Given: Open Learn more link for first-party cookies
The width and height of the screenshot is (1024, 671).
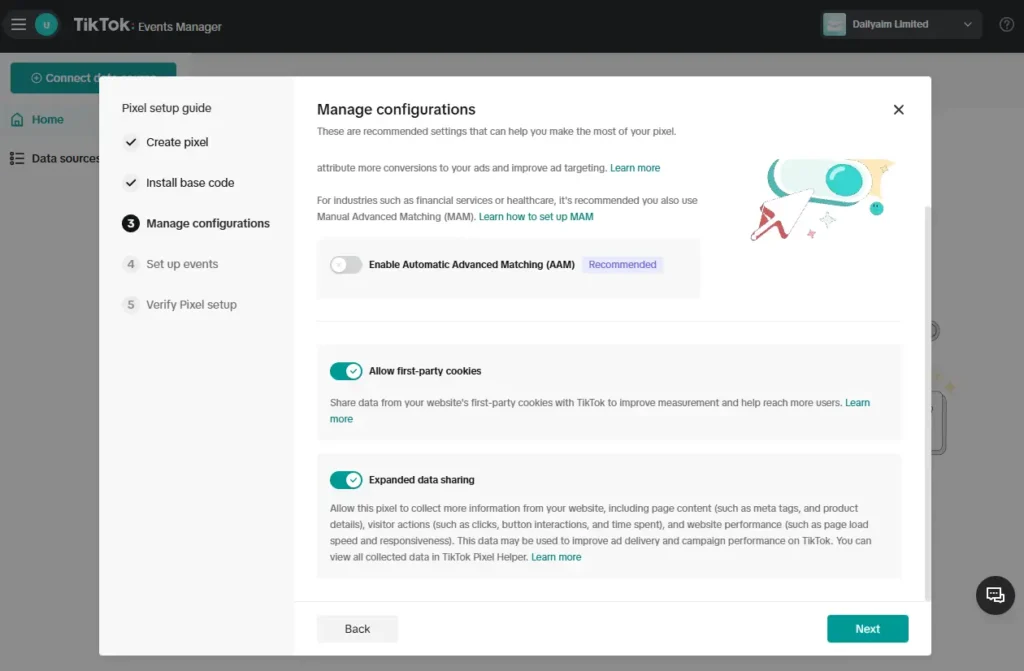Looking at the screenshot, I should tap(857, 402).
